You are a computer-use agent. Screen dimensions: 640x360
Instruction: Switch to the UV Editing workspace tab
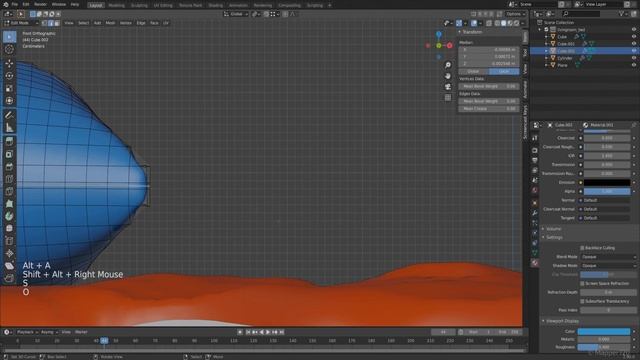[x=163, y=5]
